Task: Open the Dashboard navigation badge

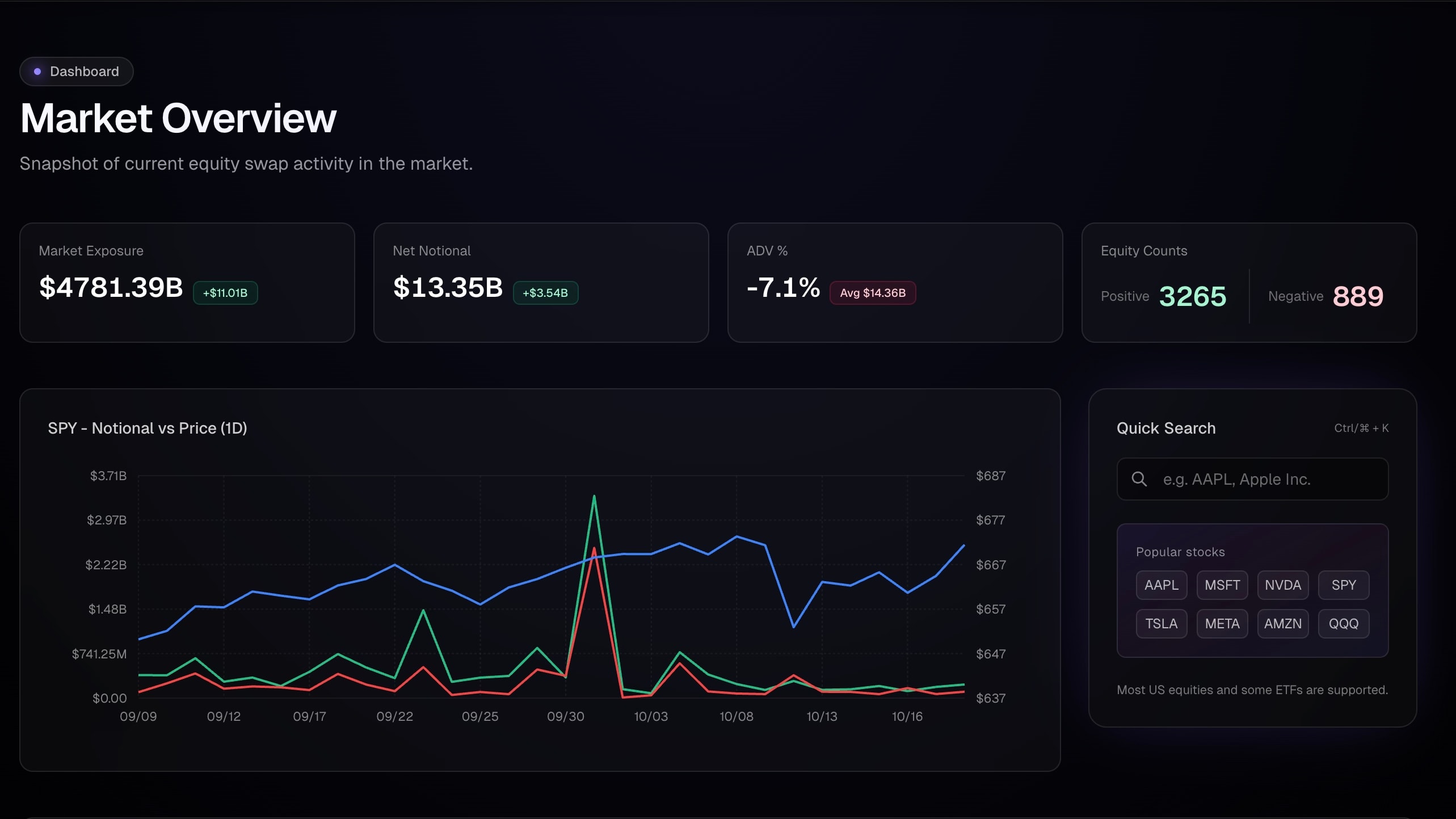Action: pyautogui.click(x=76, y=71)
